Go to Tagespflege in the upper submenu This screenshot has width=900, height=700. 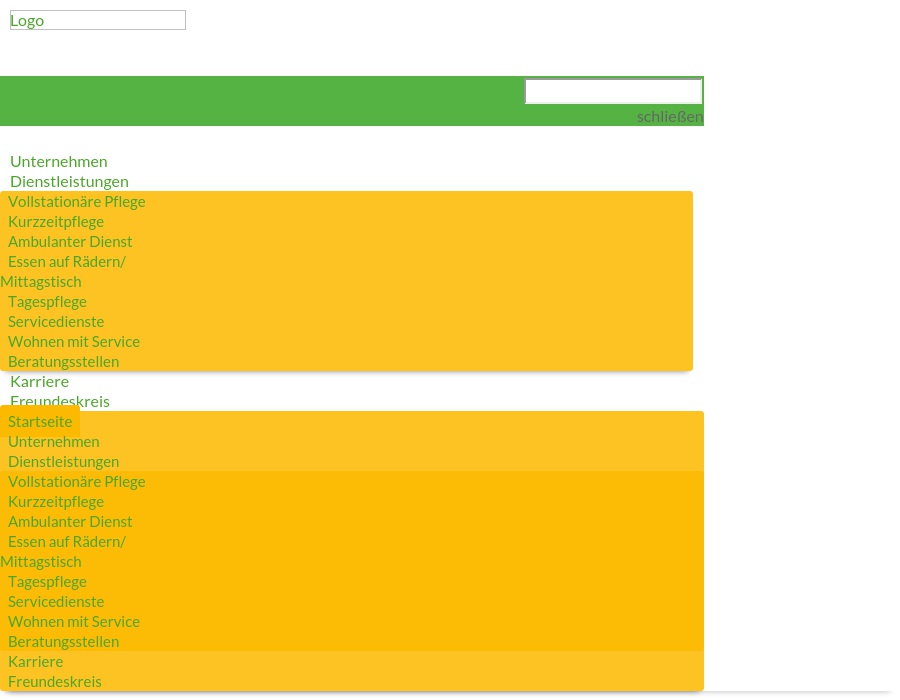[47, 301]
